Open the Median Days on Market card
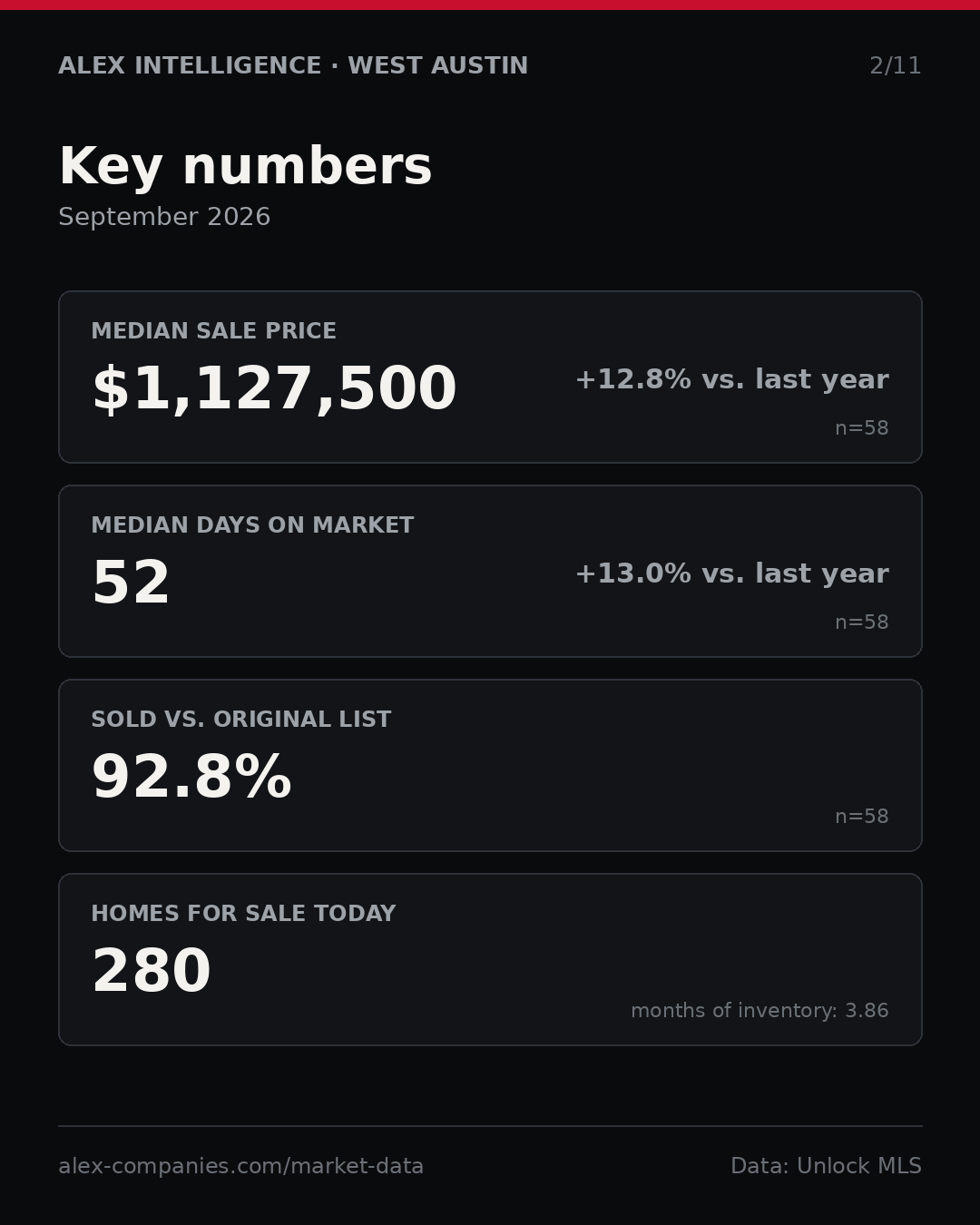This screenshot has width=980, height=1225. [490, 571]
